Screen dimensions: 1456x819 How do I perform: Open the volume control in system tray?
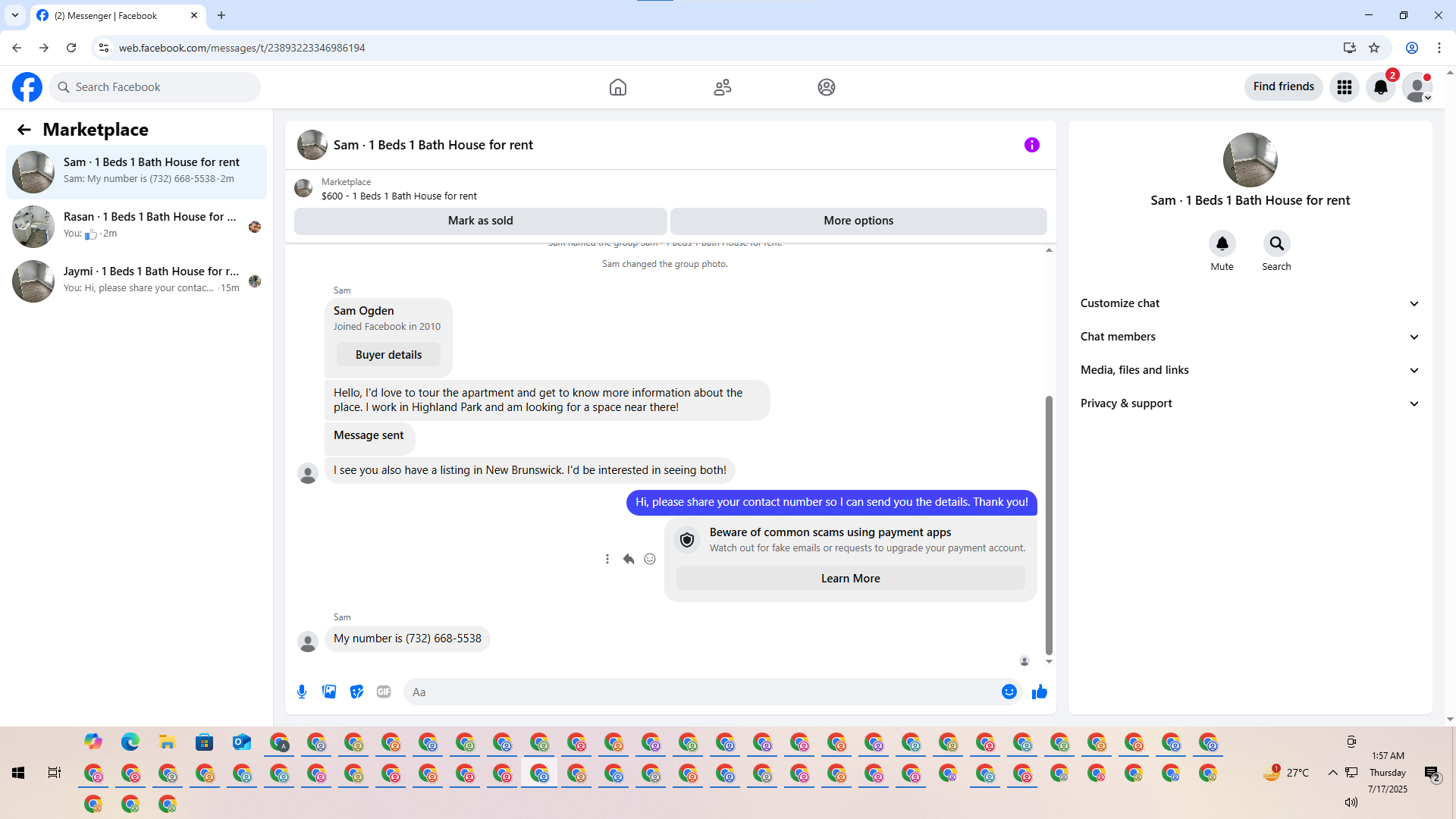[x=1351, y=802]
